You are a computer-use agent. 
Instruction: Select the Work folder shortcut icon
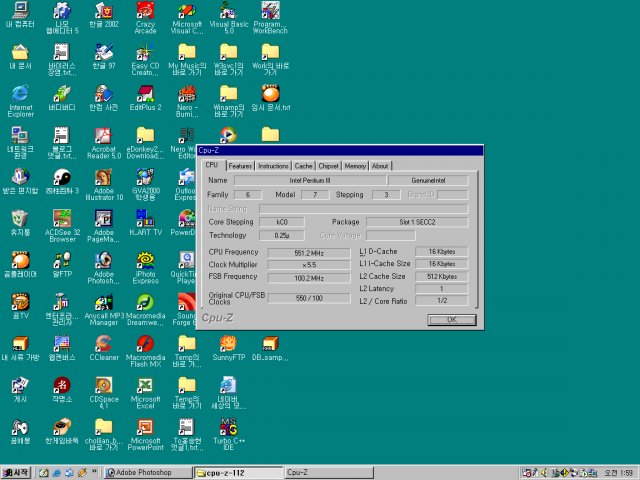270,60
